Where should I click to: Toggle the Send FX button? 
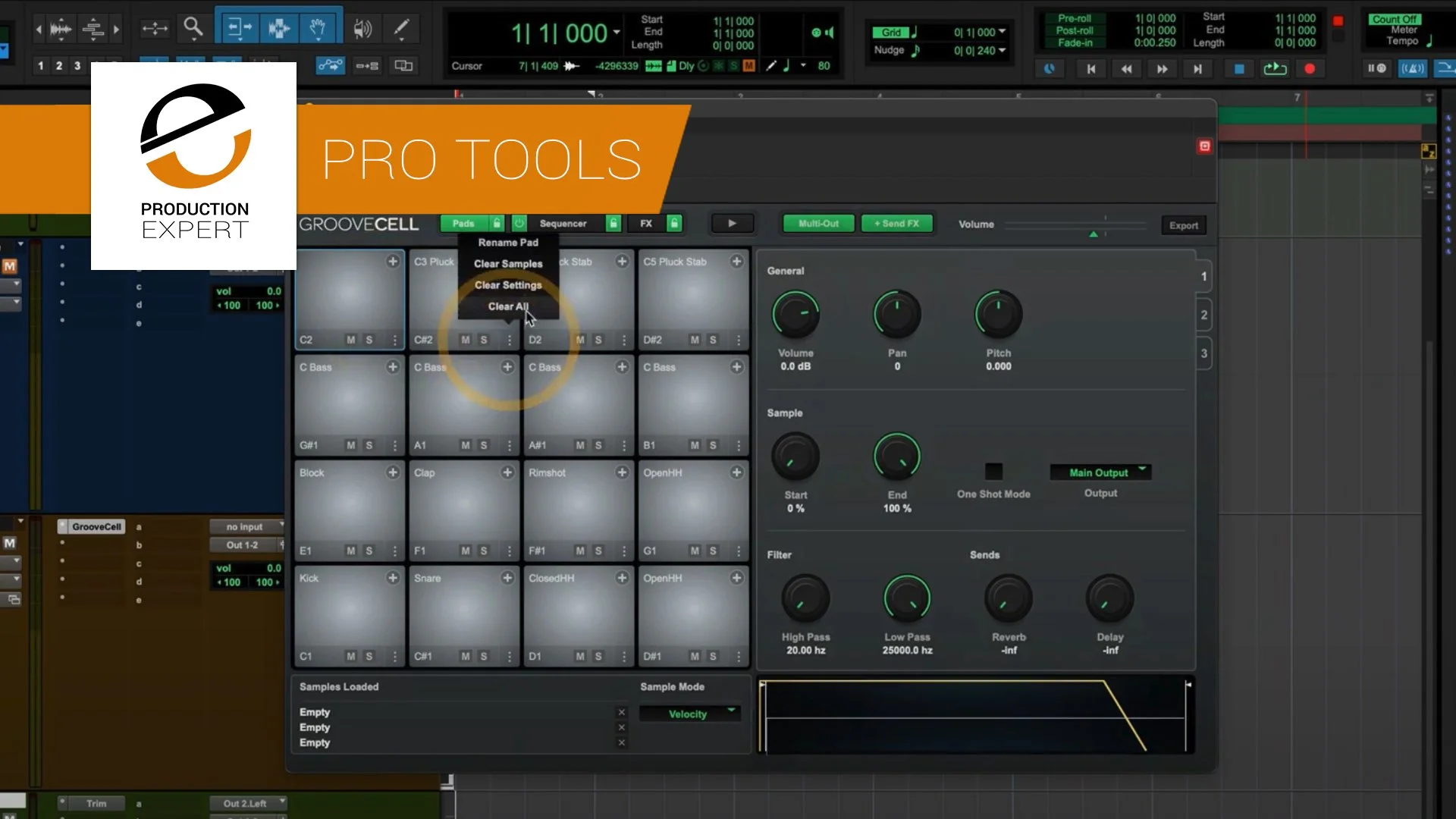click(897, 224)
